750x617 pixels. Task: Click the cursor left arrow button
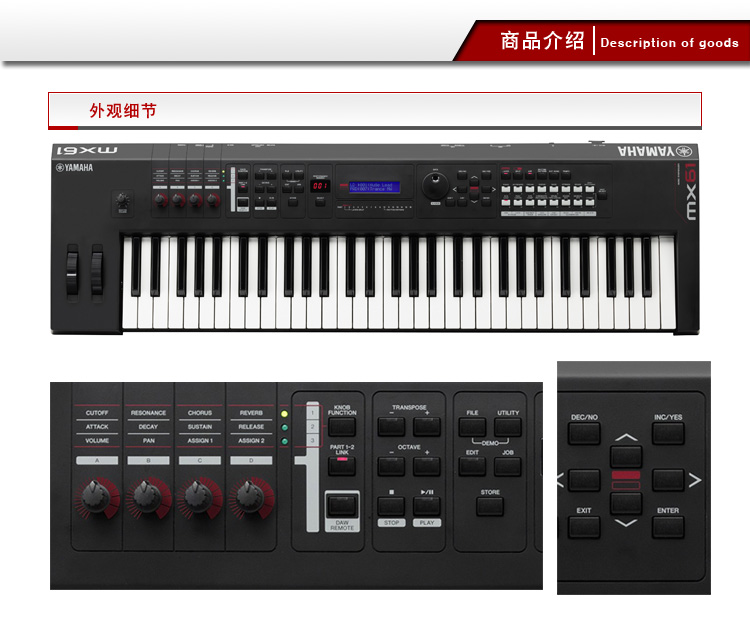(x=584, y=480)
